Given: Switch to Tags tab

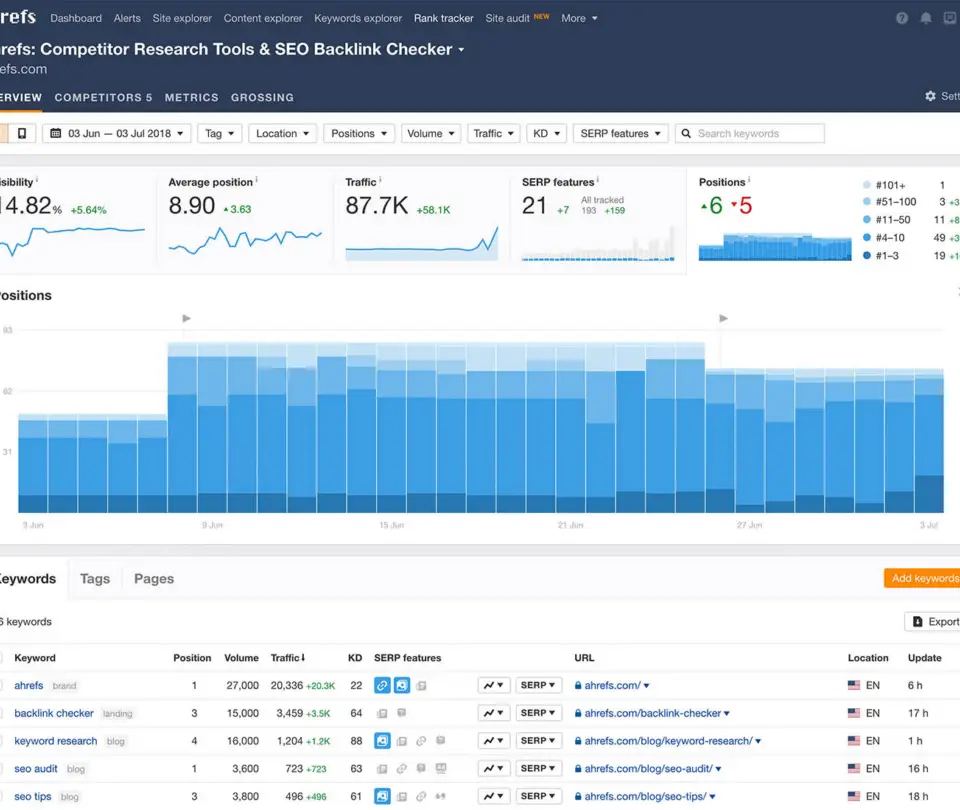Looking at the screenshot, I should coord(95,579).
